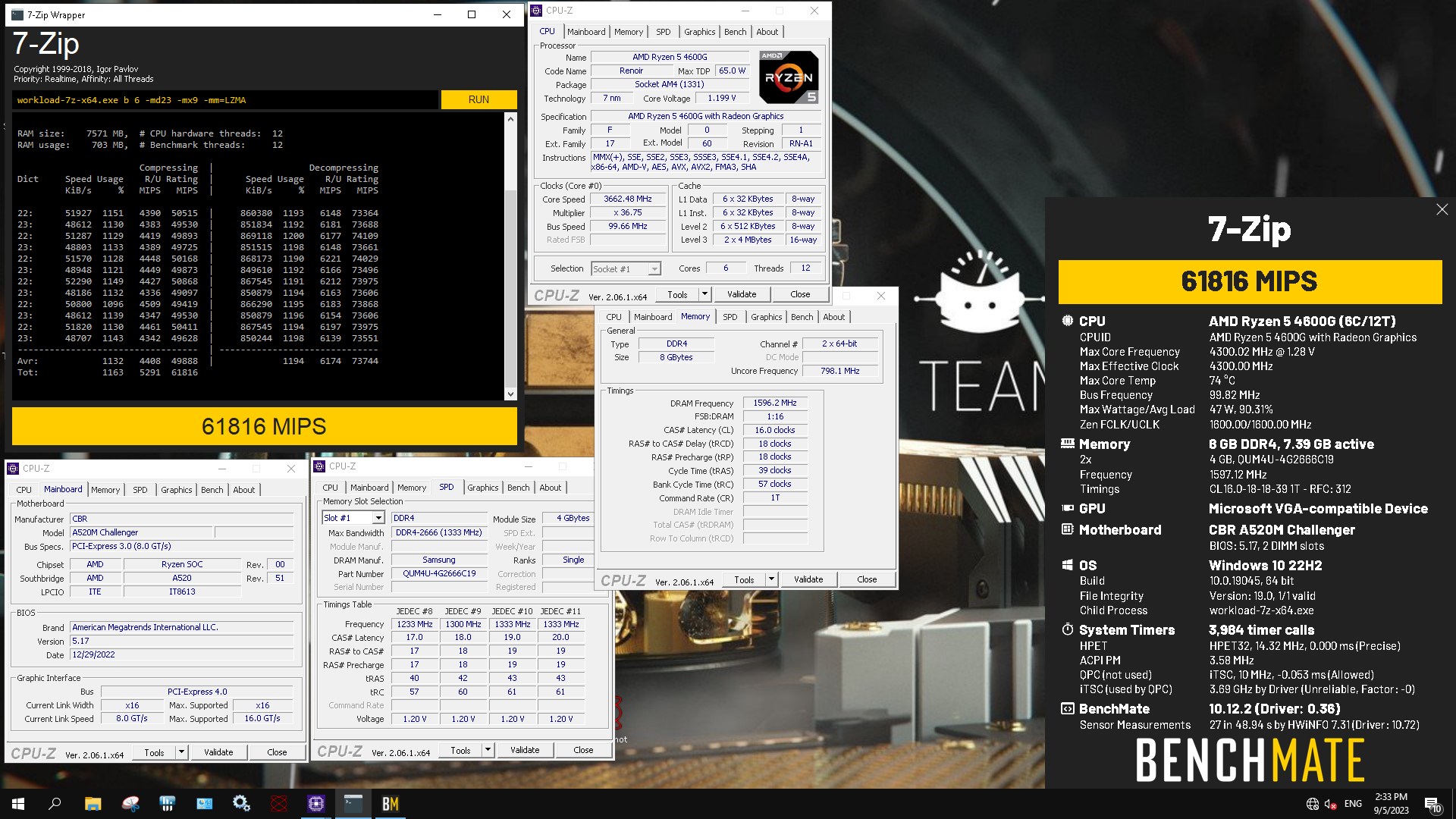Open the Socket #1 selection dropdown

coord(654,268)
